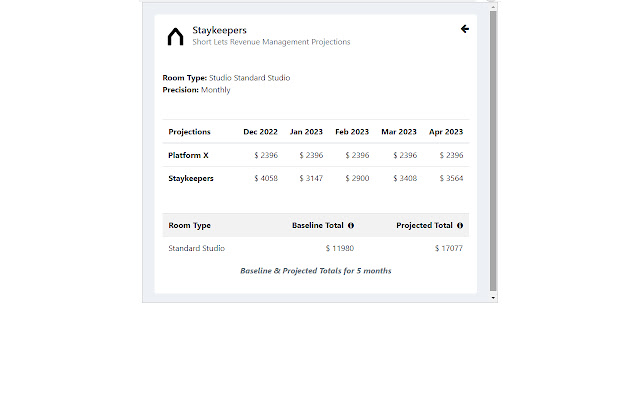Viewport: 640px width, 400px height.
Task: Click the Room Type header in totals table
Action: pos(189,225)
